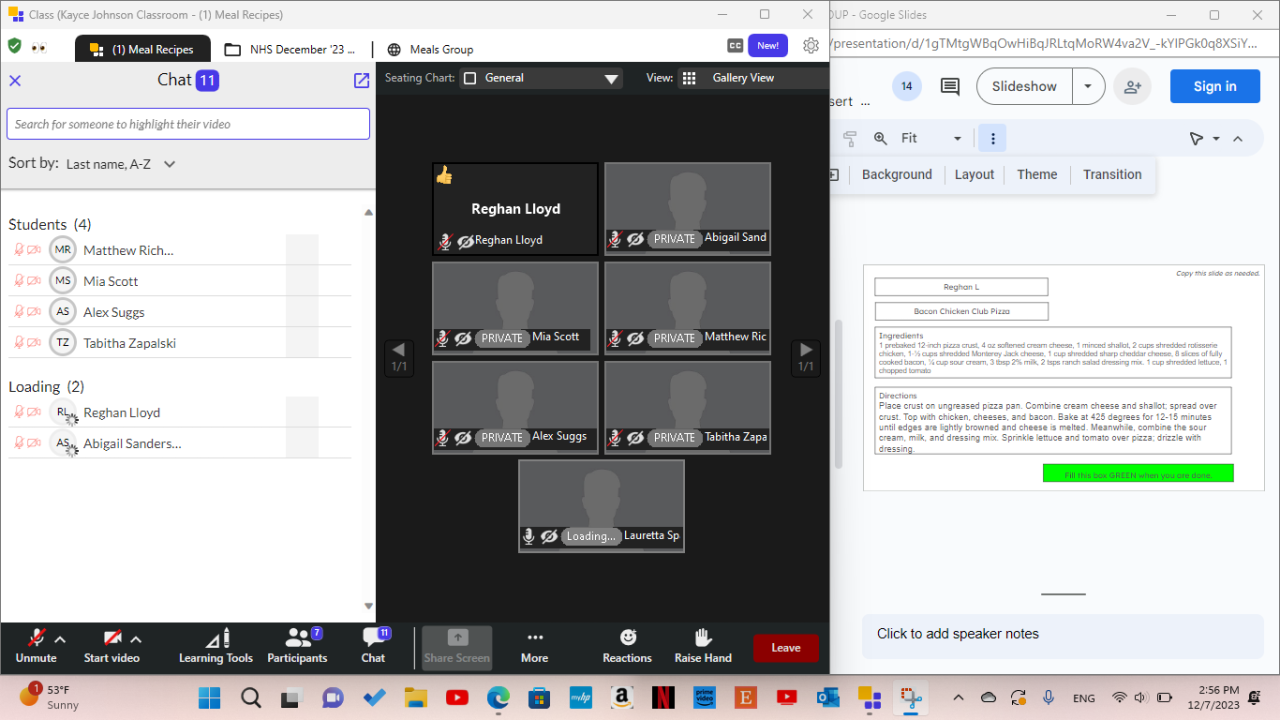Close the Chat panel with X
Image resolution: width=1280 pixels, height=720 pixels.
[15, 81]
